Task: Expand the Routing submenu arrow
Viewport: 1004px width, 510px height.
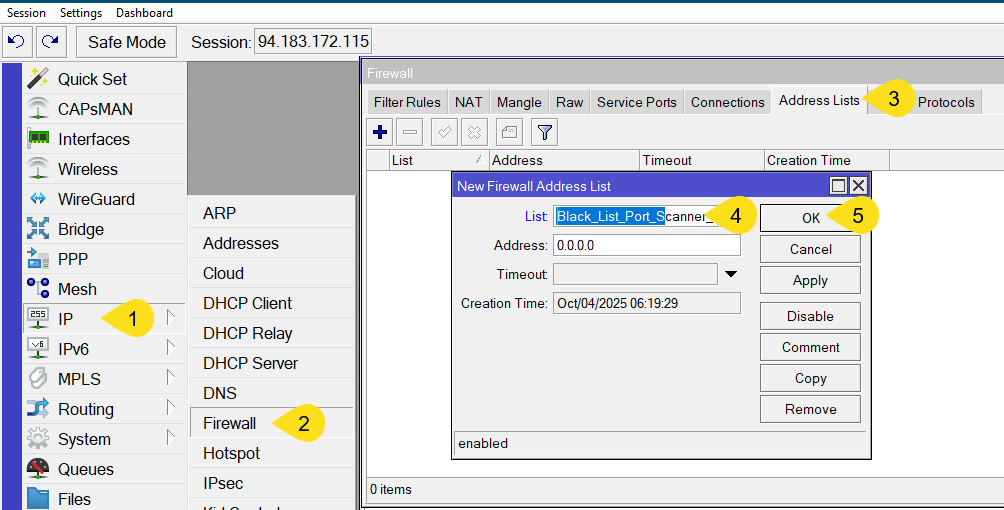Action: coord(170,408)
